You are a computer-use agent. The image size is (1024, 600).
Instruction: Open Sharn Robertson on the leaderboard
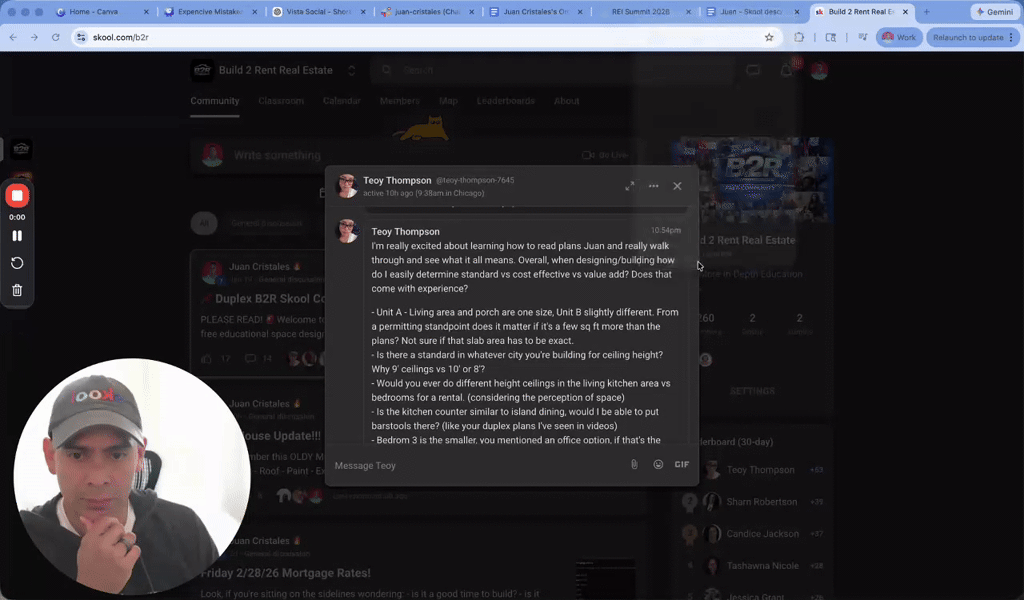[761, 501]
